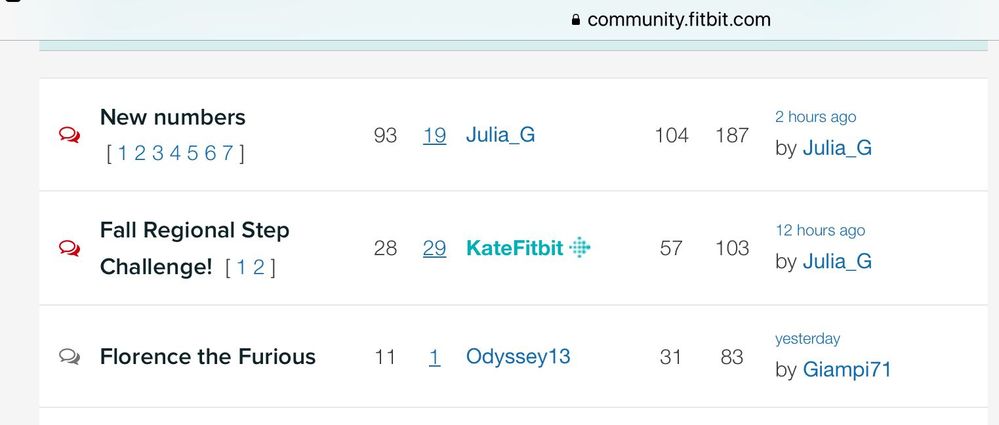Open Odyssey13 author profile

tap(518, 356)
